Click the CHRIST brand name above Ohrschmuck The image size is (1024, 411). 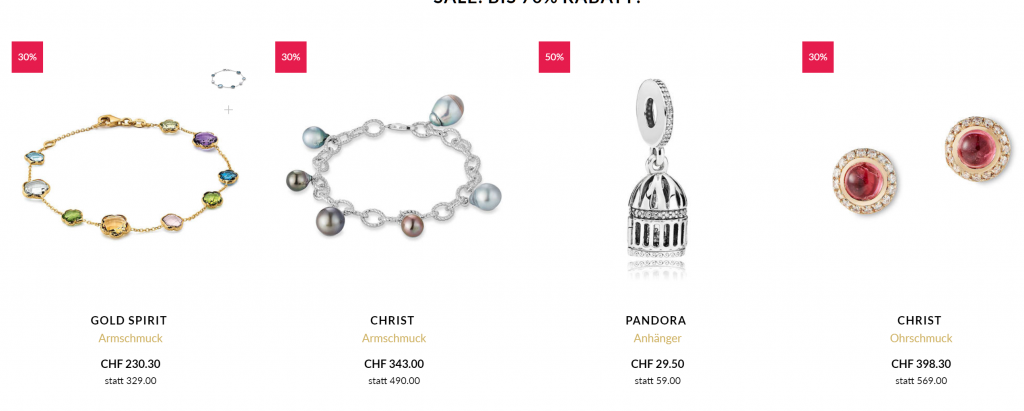pos(920,320)
